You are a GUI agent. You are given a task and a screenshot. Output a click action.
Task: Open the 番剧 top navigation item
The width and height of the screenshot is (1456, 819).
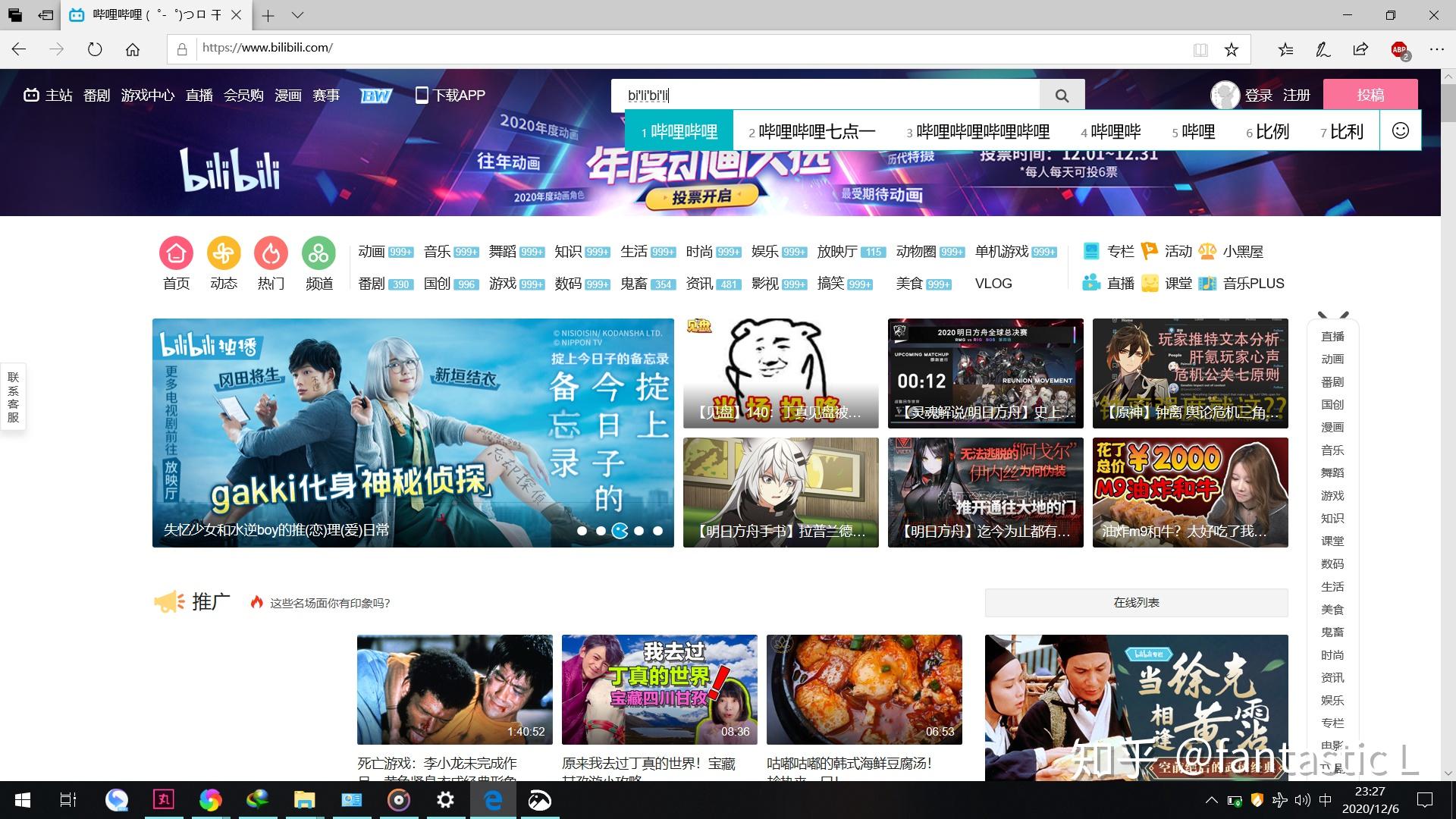[x=96, y=96]
